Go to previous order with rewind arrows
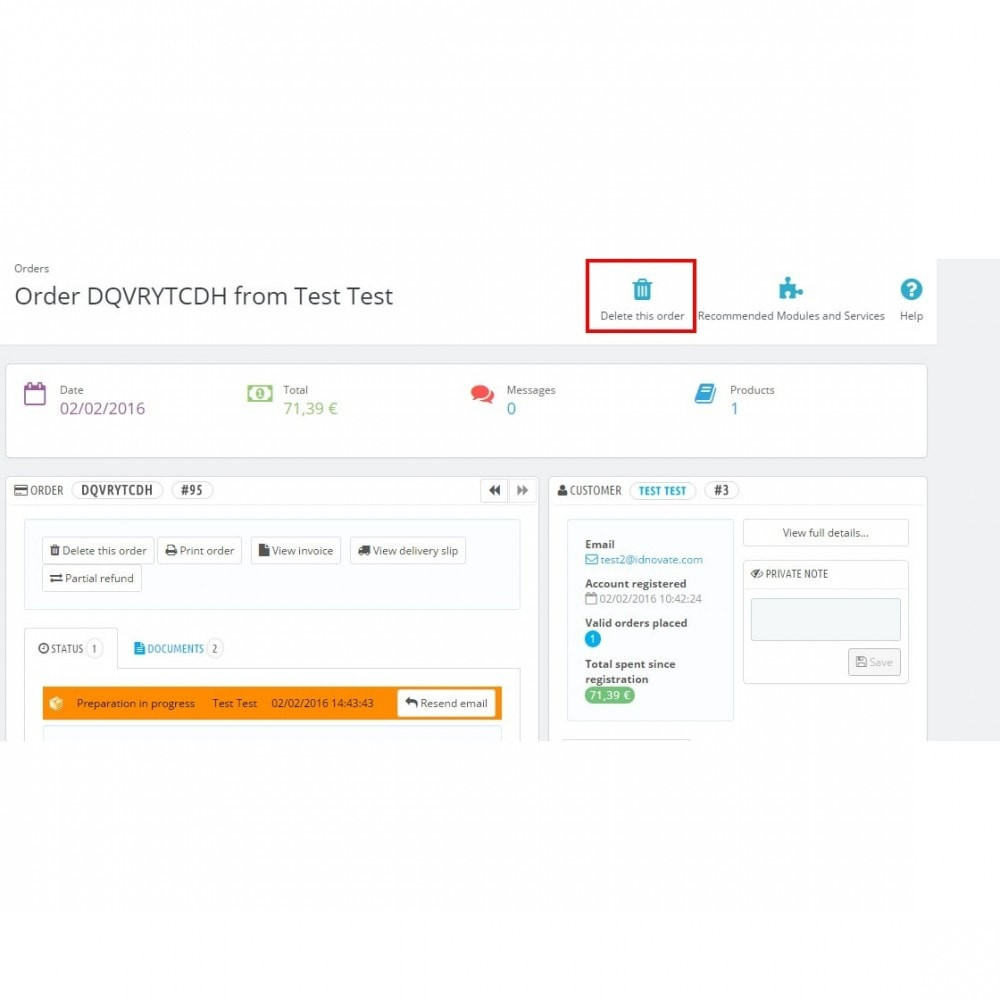Image resolution: width=1000 pixels, height=1000 pixels. pyautogui.click(x=494, y=490)
